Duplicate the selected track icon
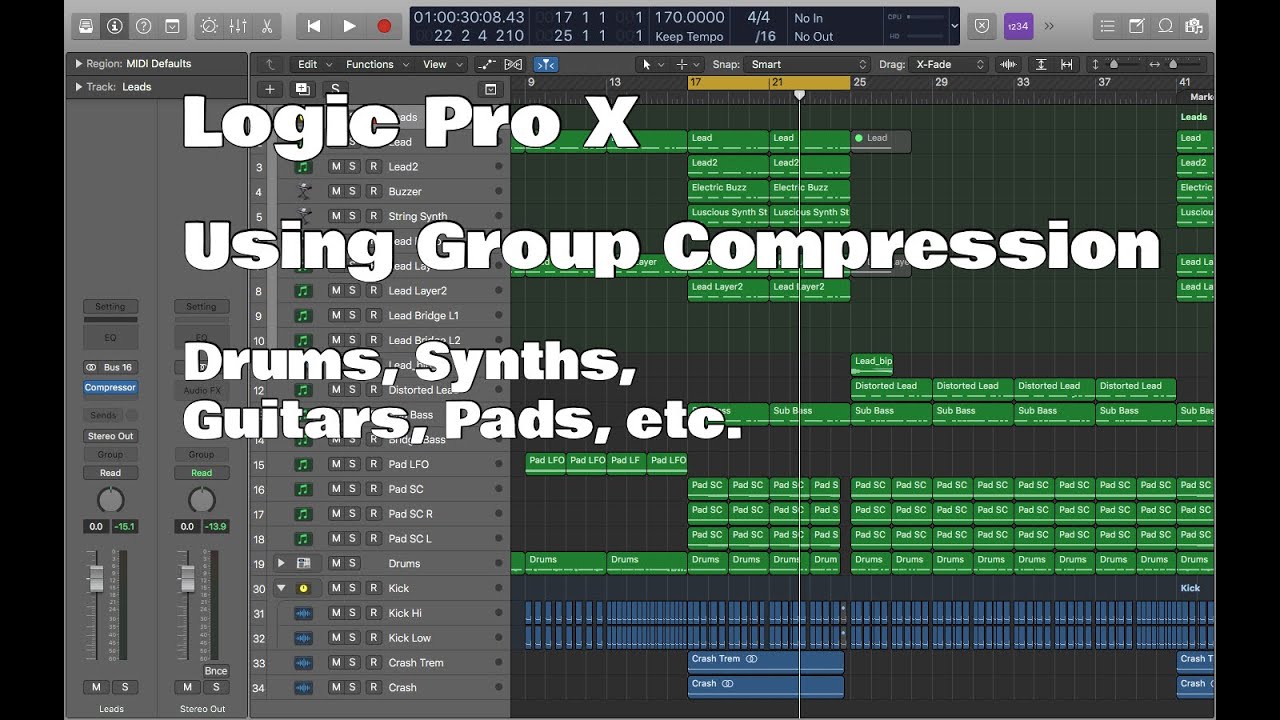1280x720 pixels. point(303,89)
